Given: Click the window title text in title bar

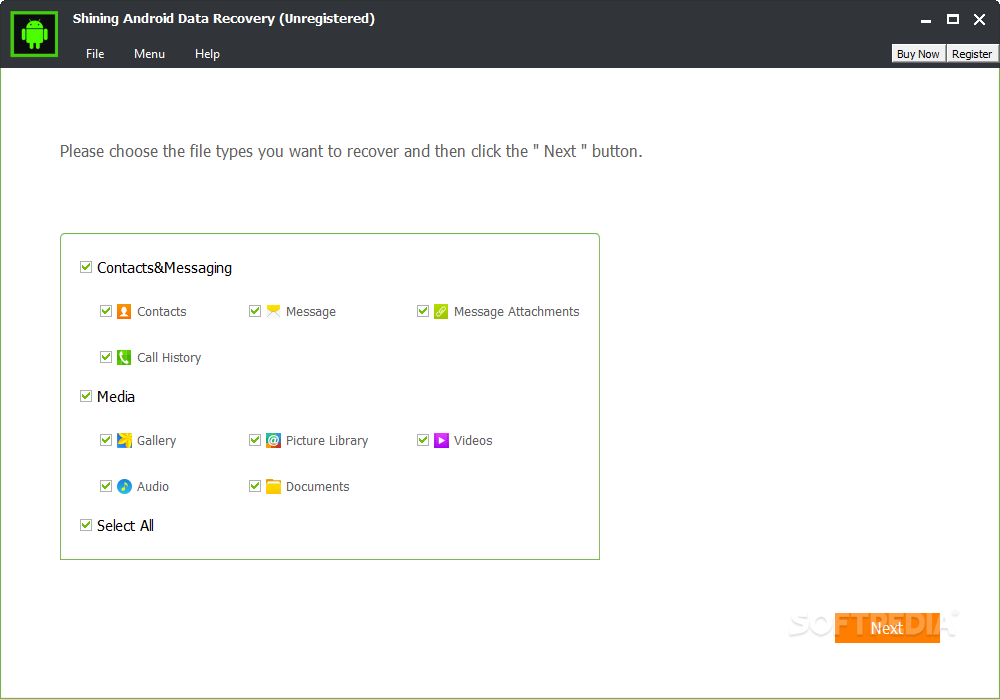Looking at the screenshot, I should click(224, 18).
